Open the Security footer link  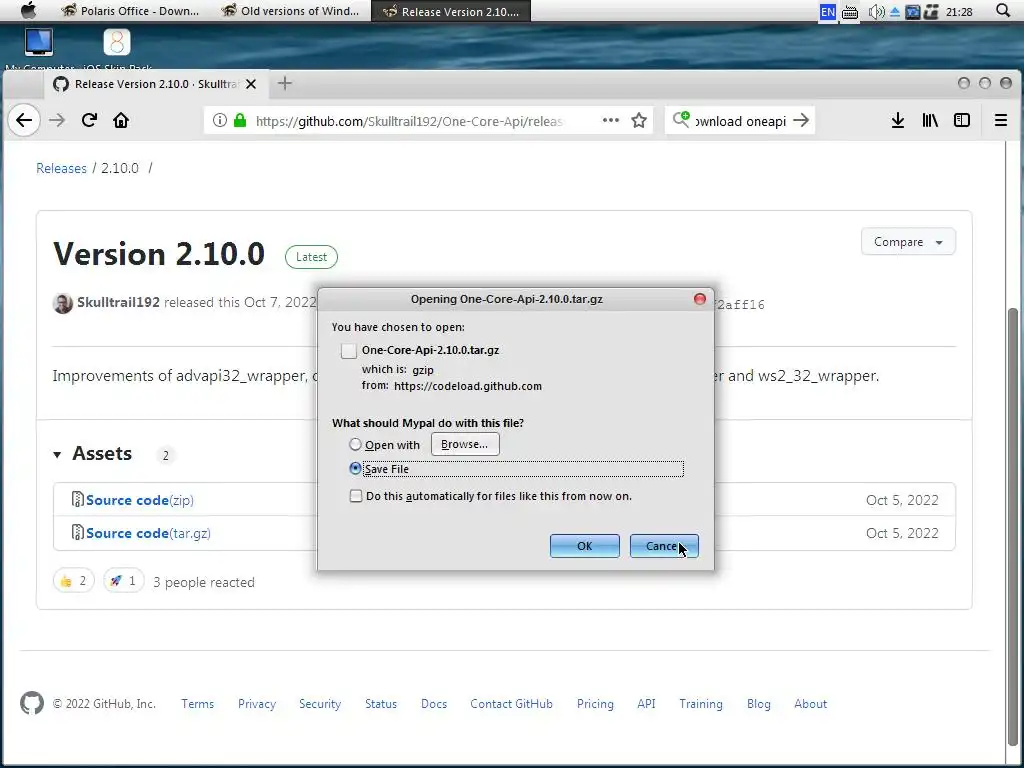point(320,703)
